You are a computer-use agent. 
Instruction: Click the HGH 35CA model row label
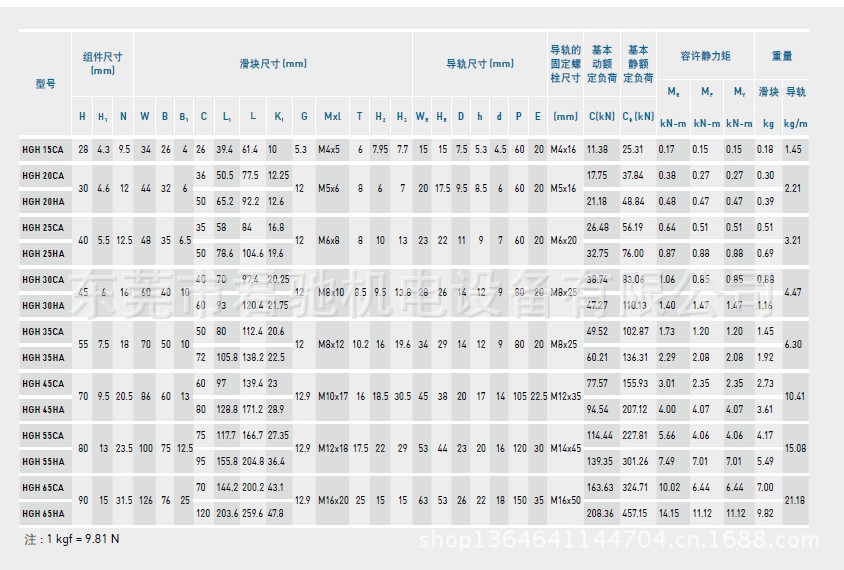point(43,331)
